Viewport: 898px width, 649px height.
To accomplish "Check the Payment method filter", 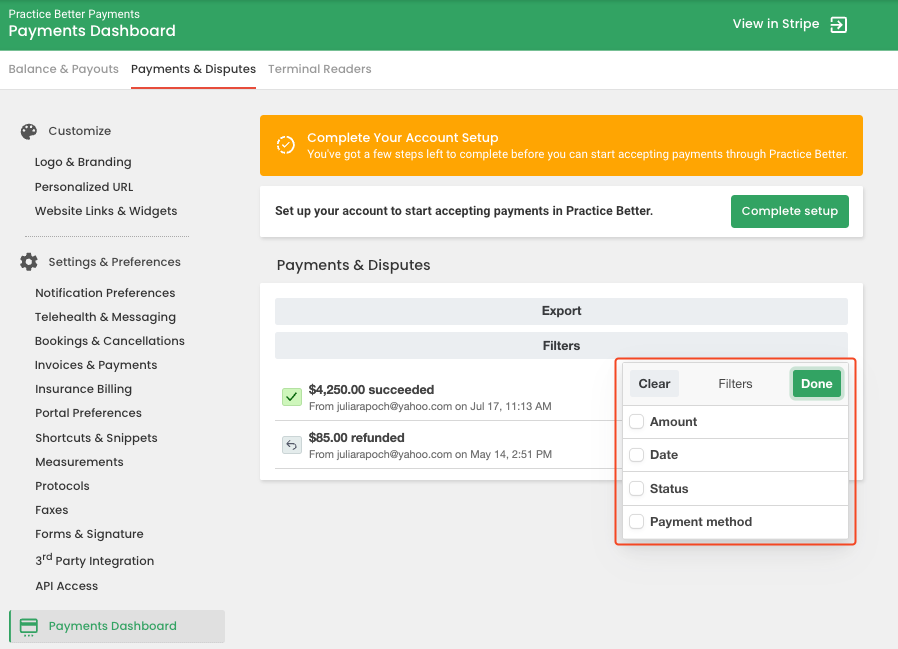I will click(636, 521).
